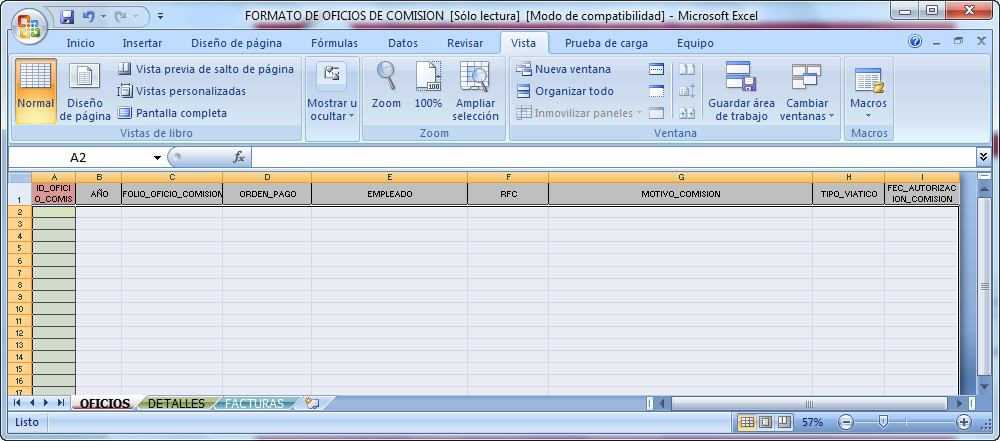The width and height of the screenshot is (1000, 441).
Task: Click the ORDEN_PAGO header cell
Action: click(267, 194)
